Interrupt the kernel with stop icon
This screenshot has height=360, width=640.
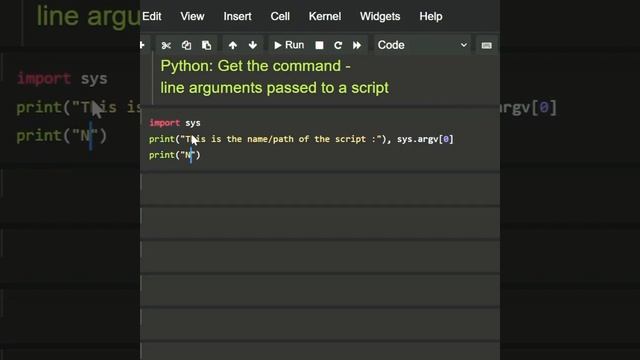click(319, 45)
